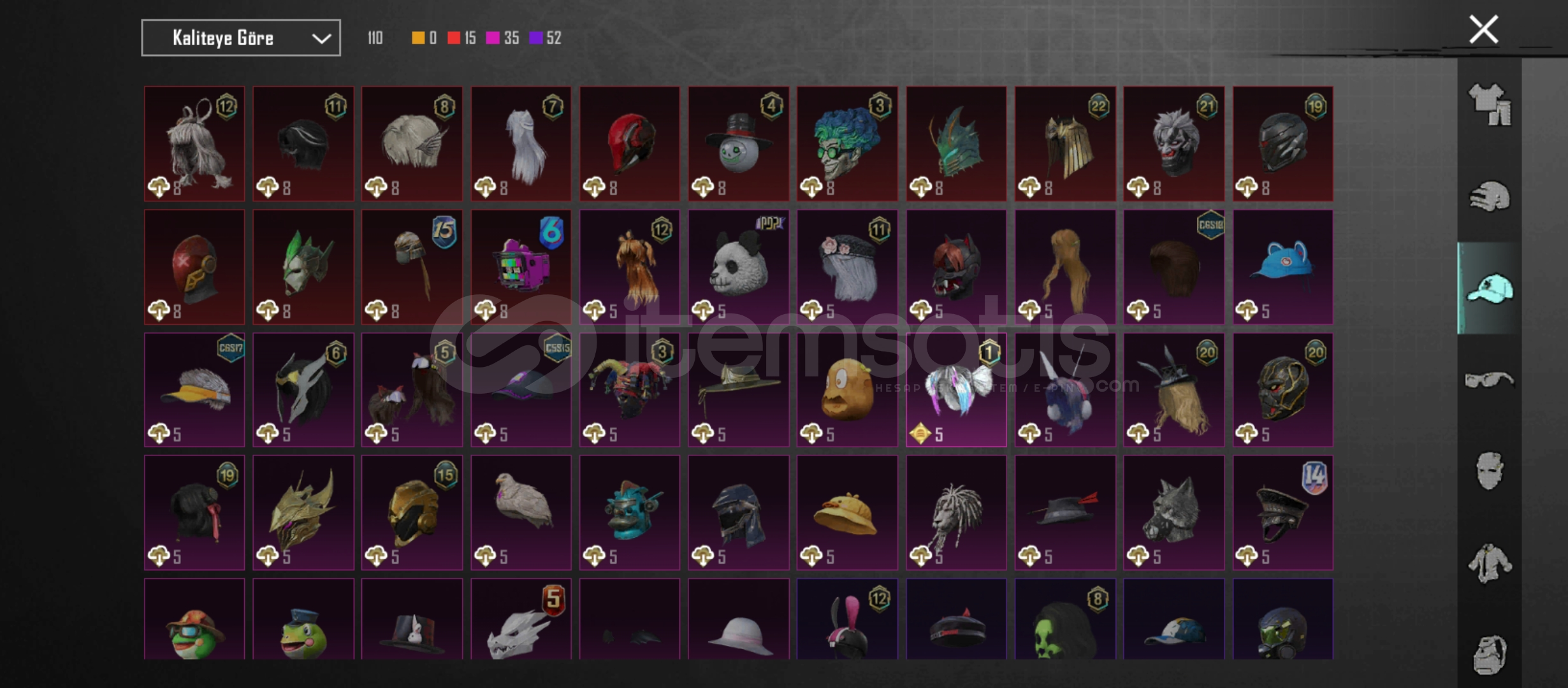Select the highlighted pigtails hair item
1568x688 pixels.
click(956, 390)
